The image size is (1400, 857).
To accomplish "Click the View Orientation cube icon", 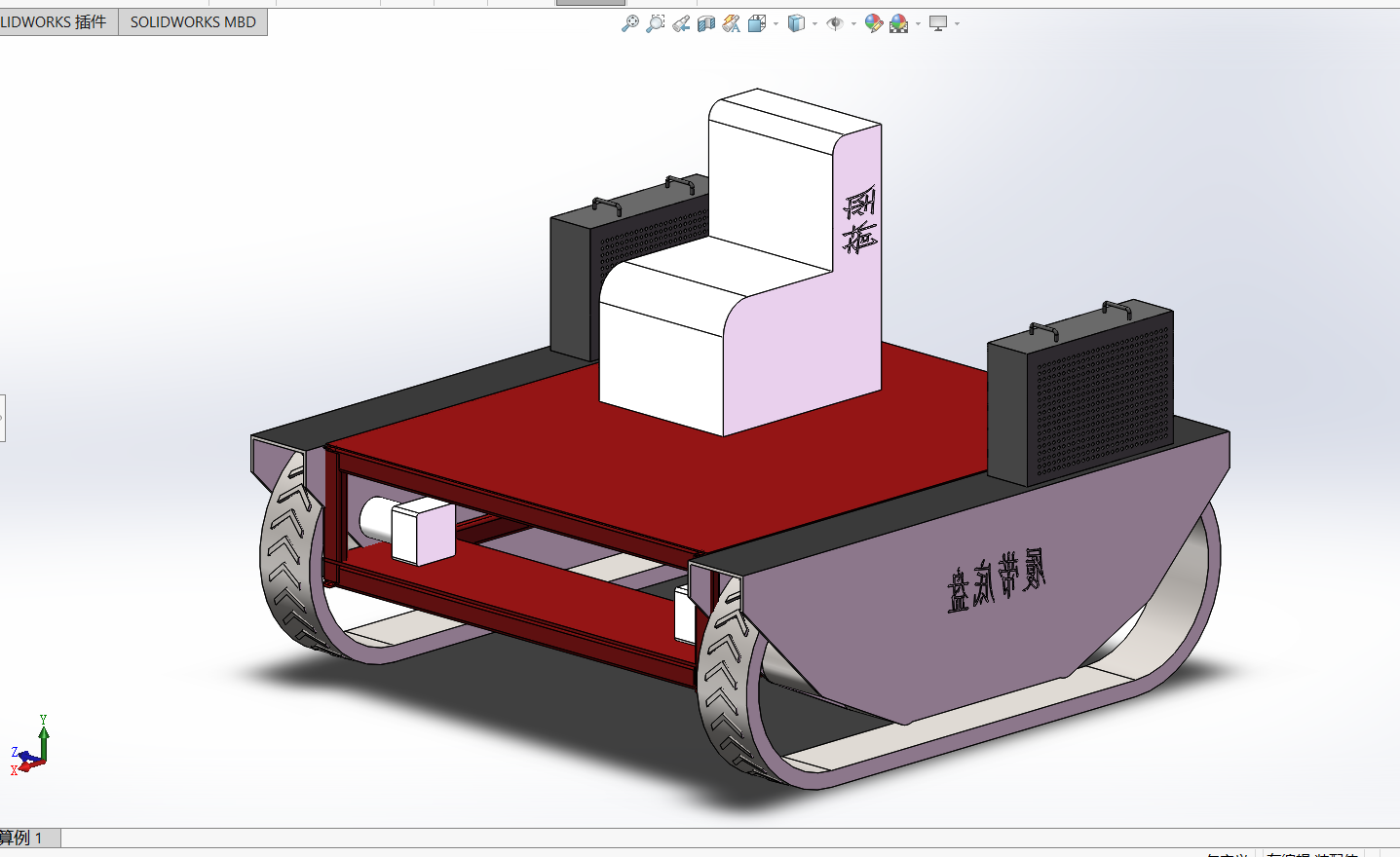I will click(x=757, y=23).
